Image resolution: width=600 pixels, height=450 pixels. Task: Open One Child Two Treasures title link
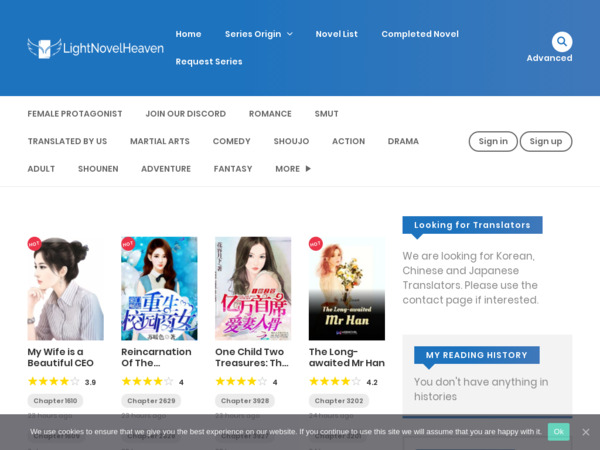252,357
